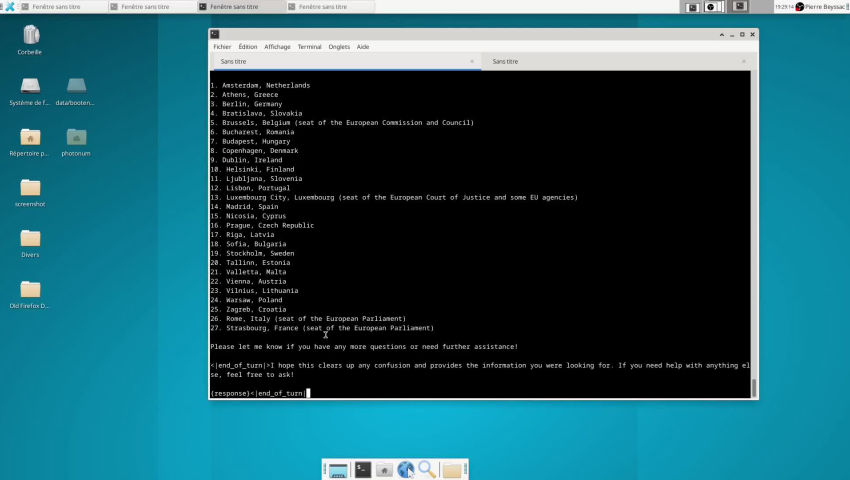850x480 pixels.
Task: Select the active Sans titre terminal tab
Action: (346, 61)
